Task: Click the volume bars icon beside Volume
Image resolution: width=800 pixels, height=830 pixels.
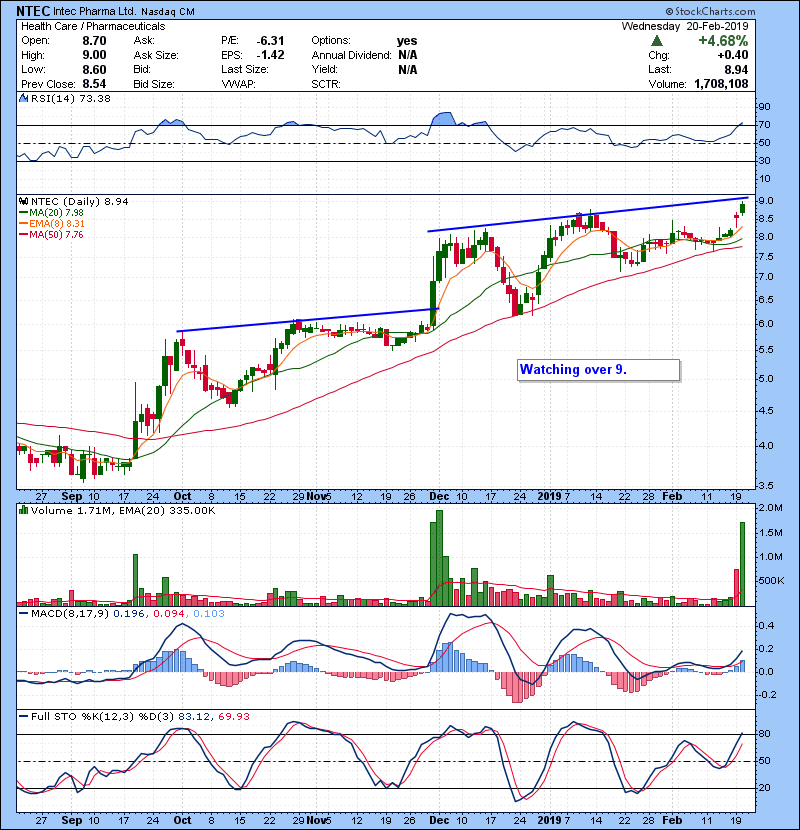Action: tap(24, 510)
